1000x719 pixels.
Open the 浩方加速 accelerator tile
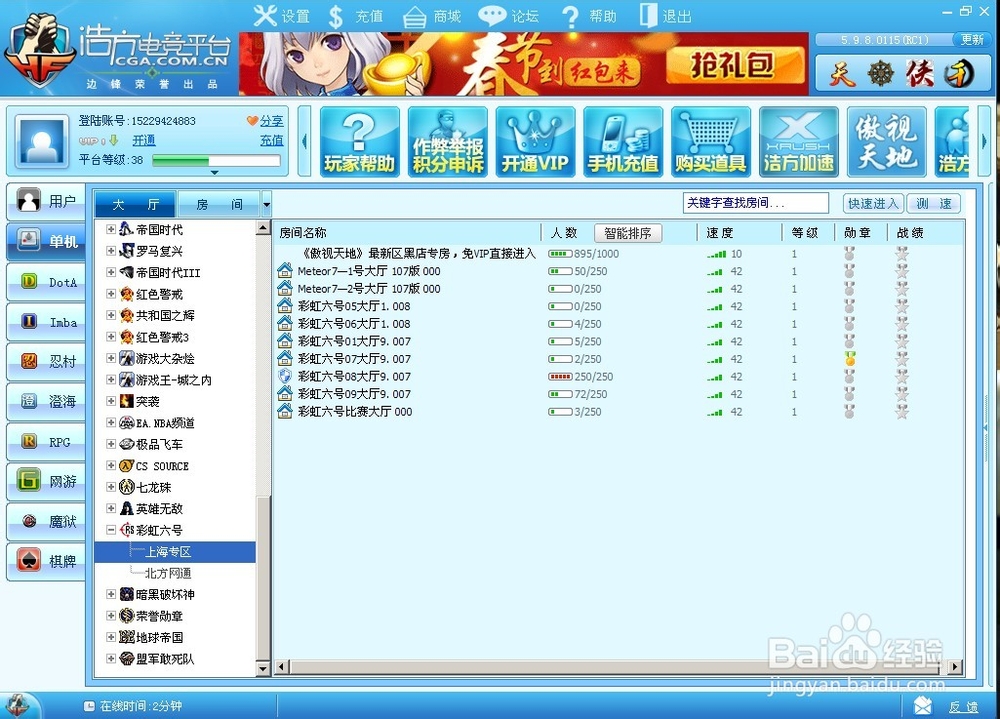tap(798, 142)
